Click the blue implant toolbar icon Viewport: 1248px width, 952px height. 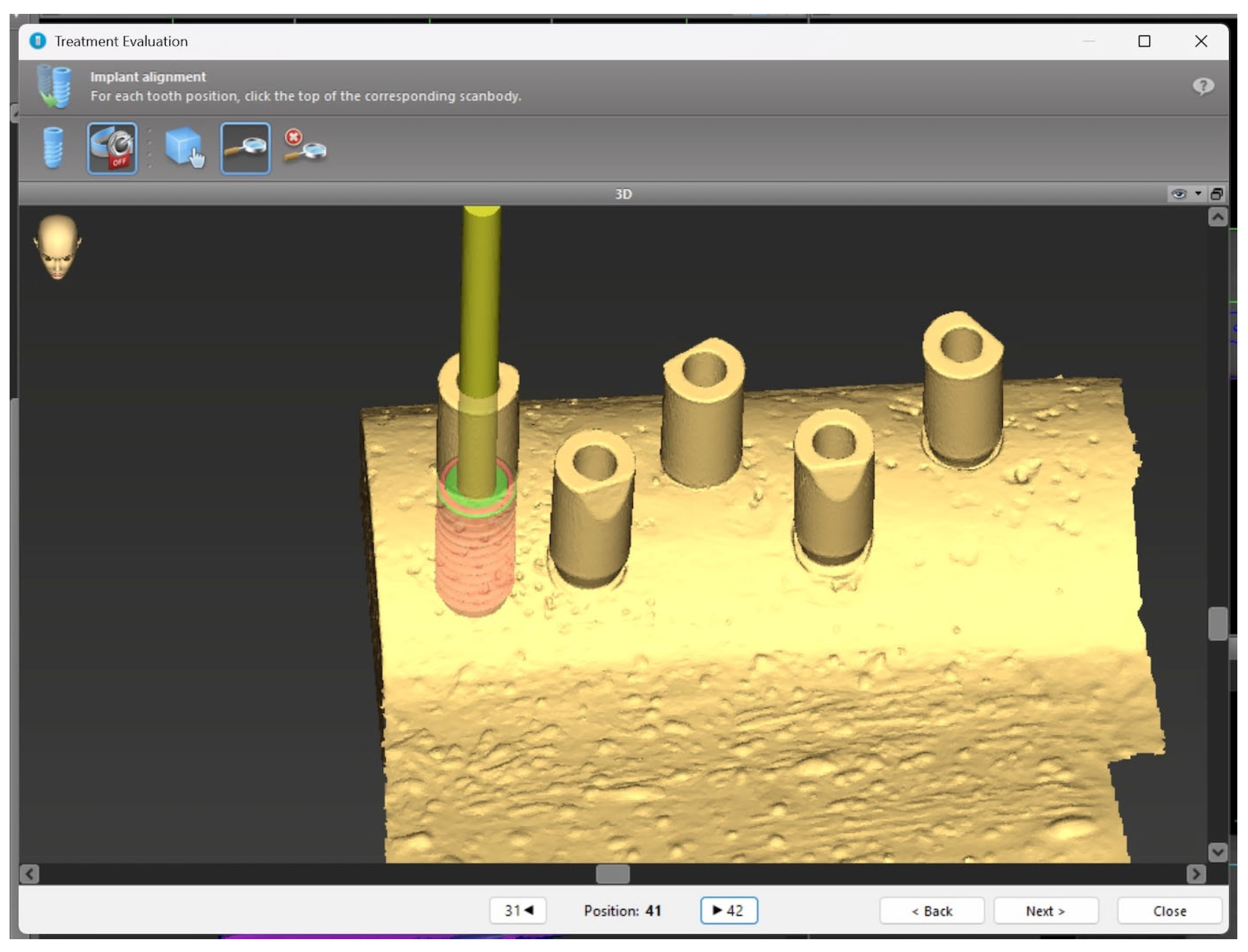[53, 148]
